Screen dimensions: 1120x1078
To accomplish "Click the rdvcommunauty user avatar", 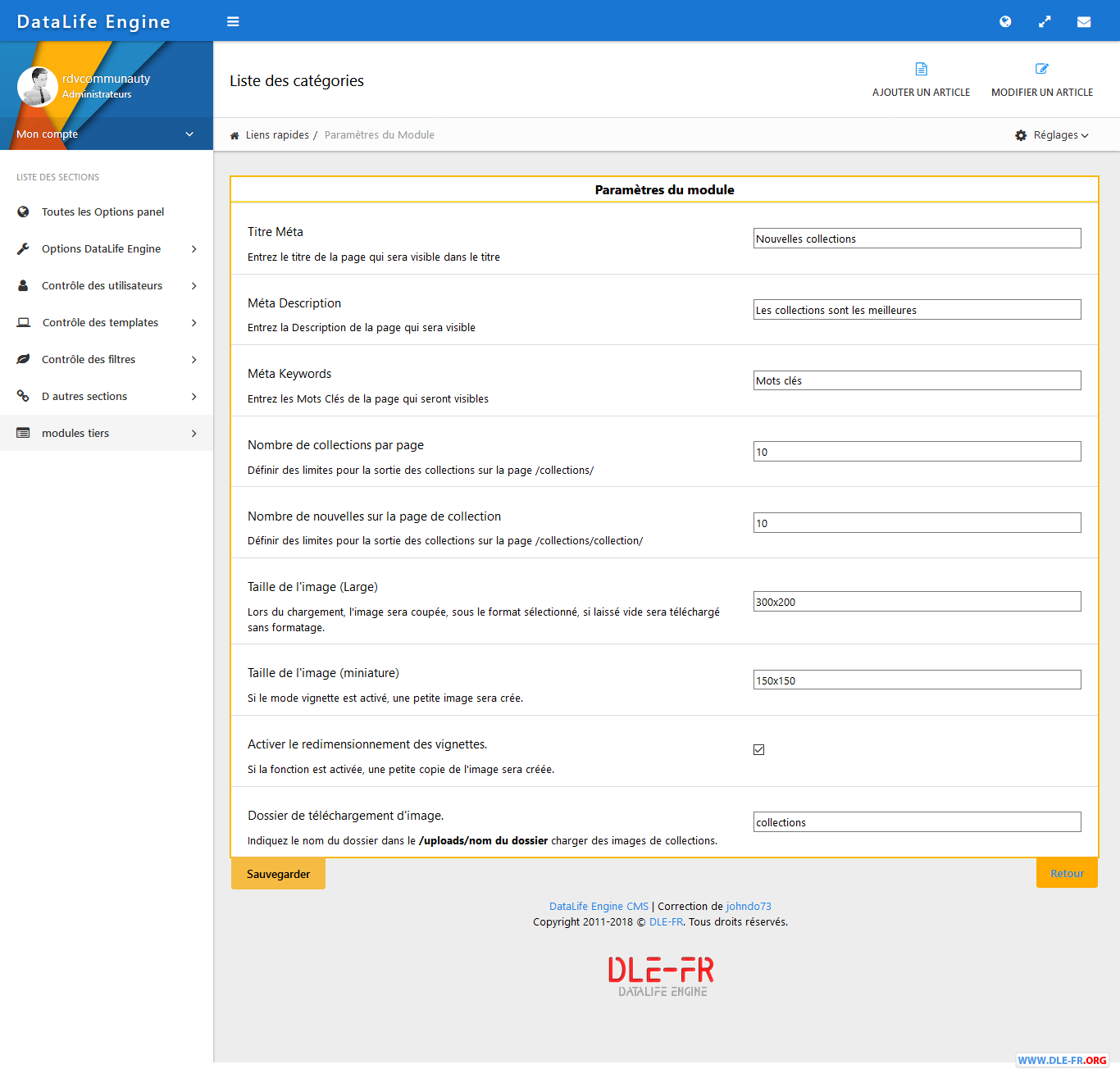I will click(38, 87).
